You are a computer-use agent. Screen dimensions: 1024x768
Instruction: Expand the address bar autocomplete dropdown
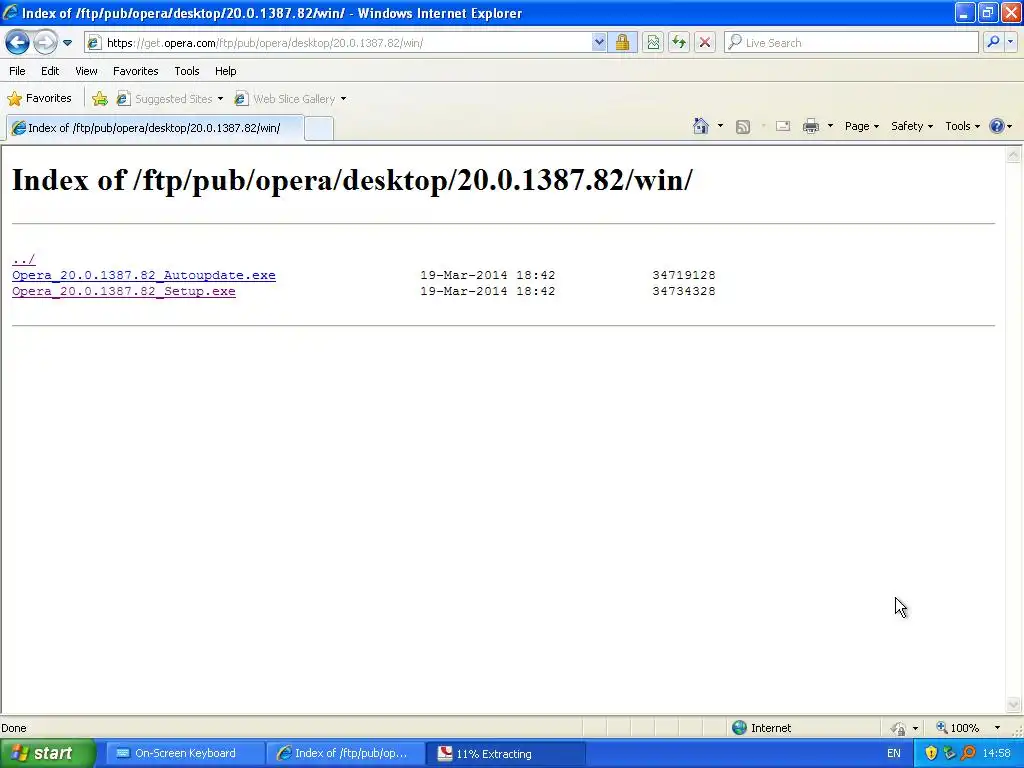[599, 43]
